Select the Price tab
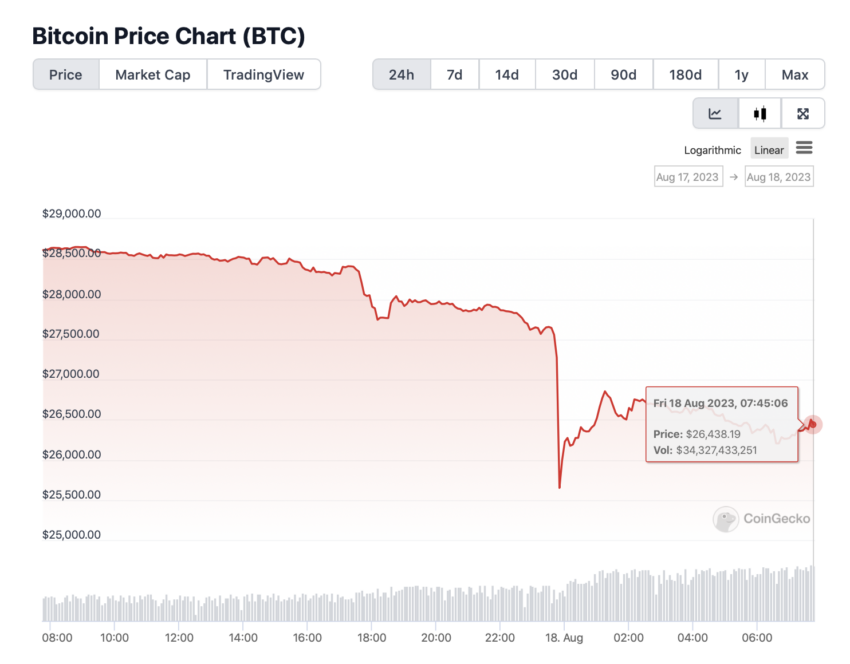Image resolution: width=850 pixels, height=664 pixels. coord(66,74)
